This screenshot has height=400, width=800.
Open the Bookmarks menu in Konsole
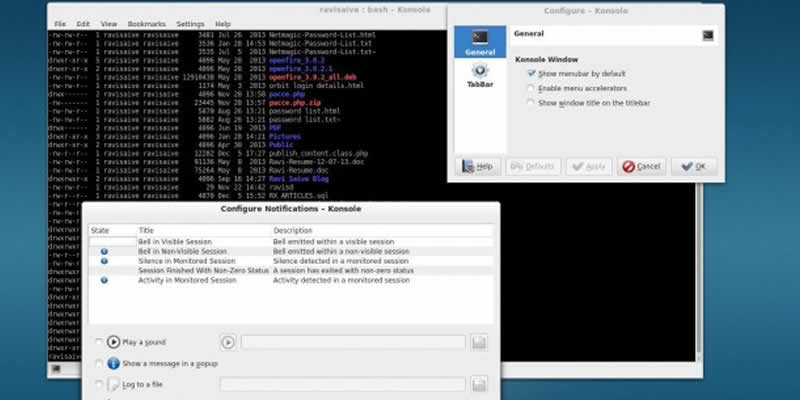(x=146, y=24)
